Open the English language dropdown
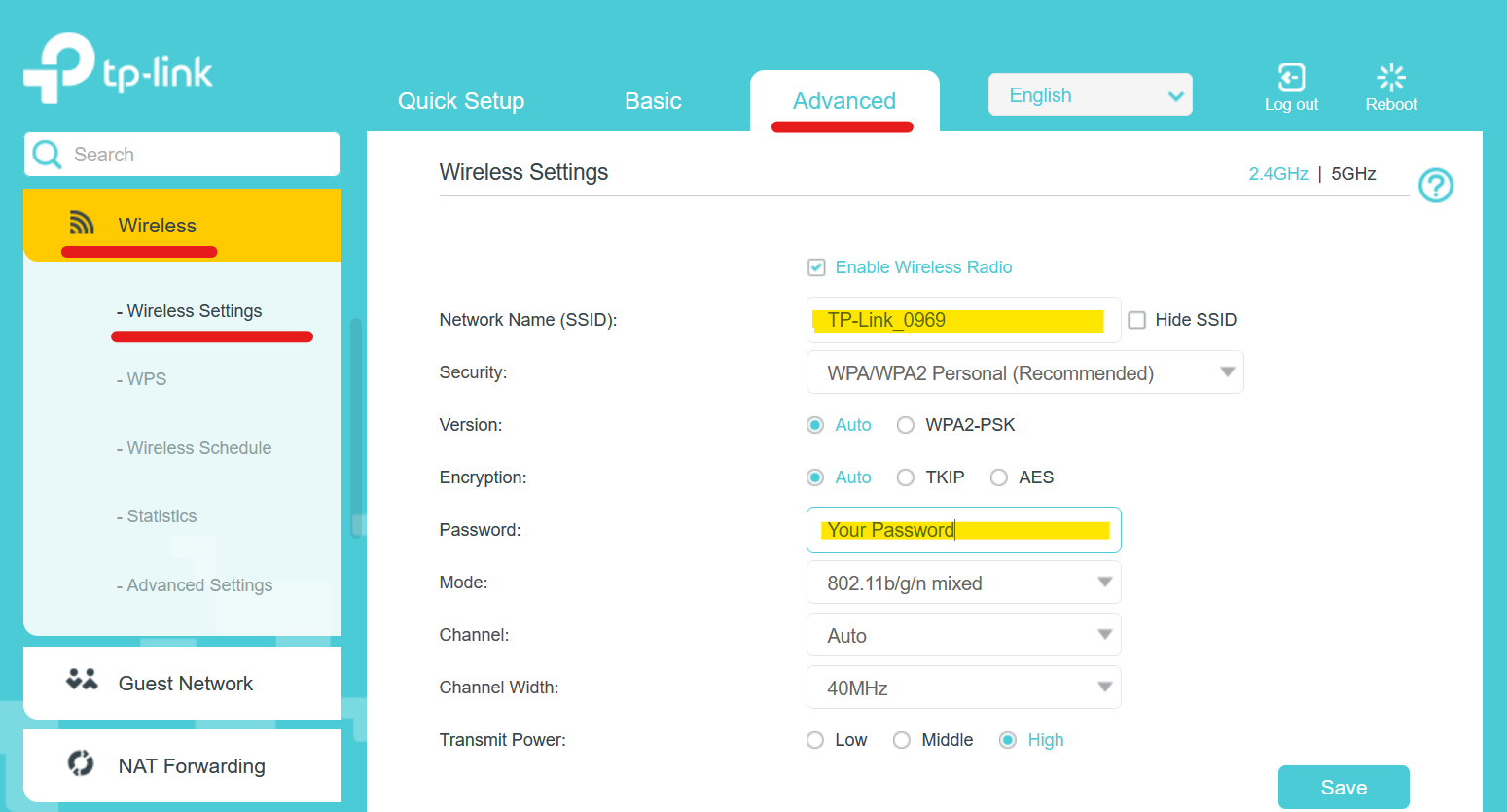 [x=1090, y=94]
